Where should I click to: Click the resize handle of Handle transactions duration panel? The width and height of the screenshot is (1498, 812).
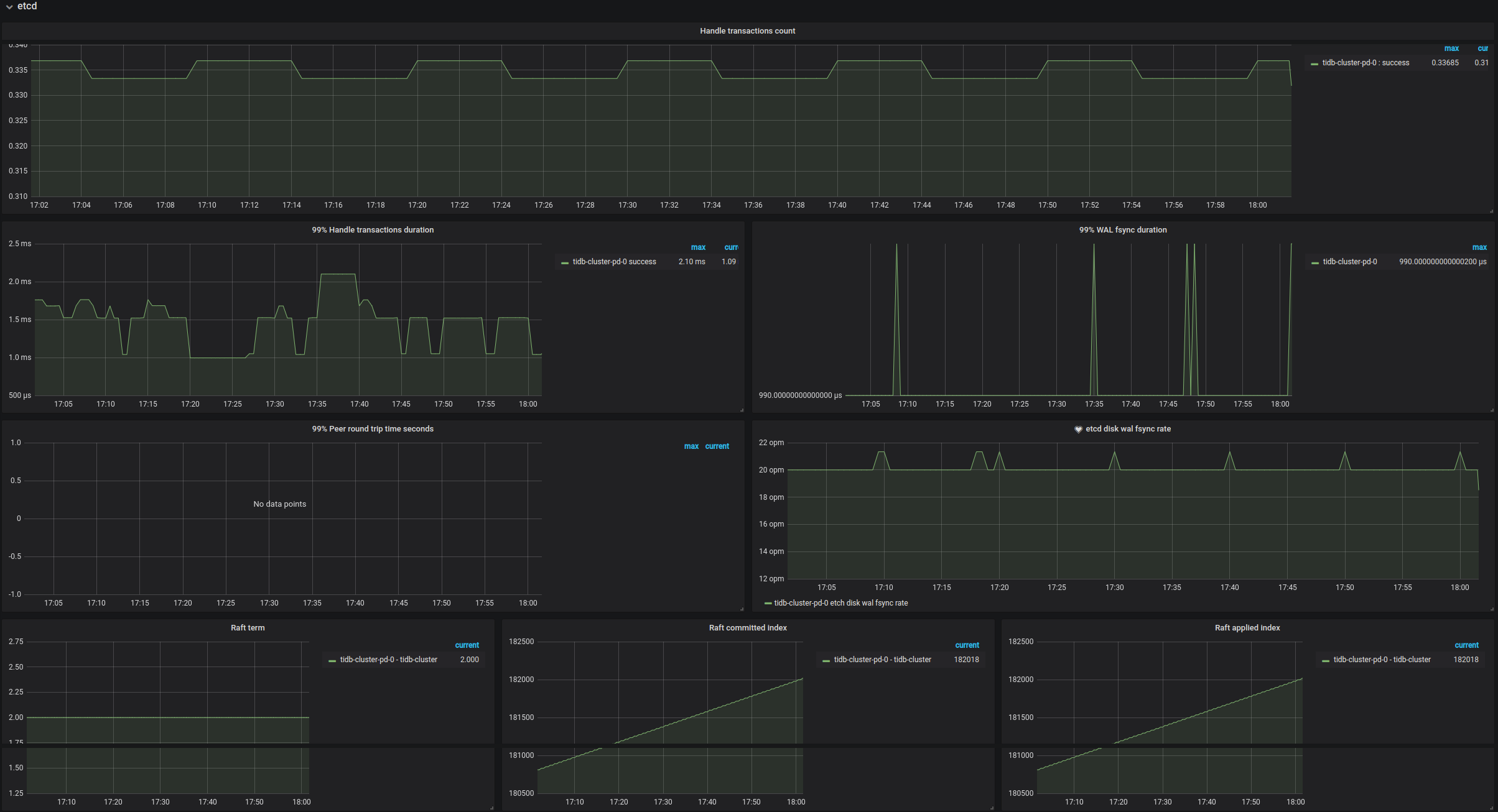pos(741,410)
